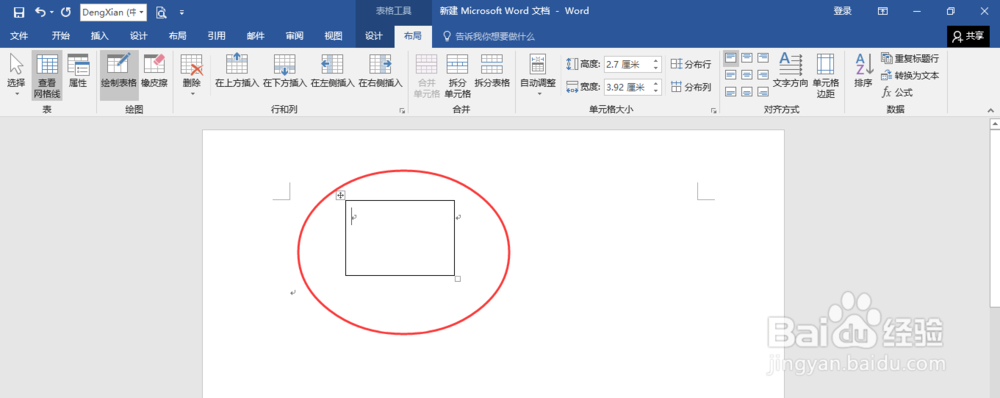Increase row height with up spinner
The height and width of the screenshot is (398, 1000).
[656, 61]
